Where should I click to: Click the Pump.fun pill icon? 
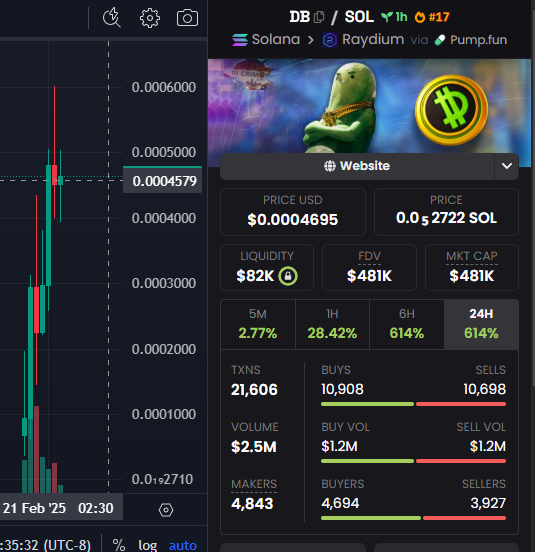(440, 40)
